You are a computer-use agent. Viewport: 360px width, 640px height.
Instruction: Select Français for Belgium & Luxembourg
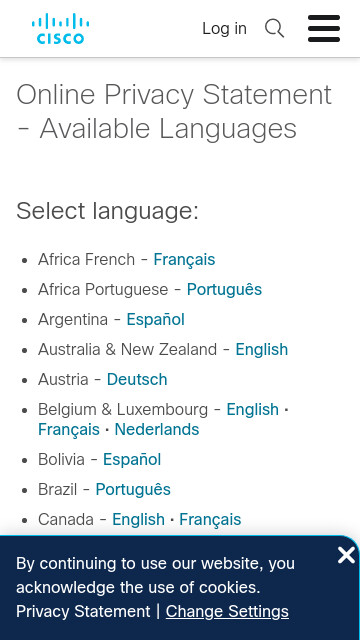pyautogui.click(x=69, y=429)
